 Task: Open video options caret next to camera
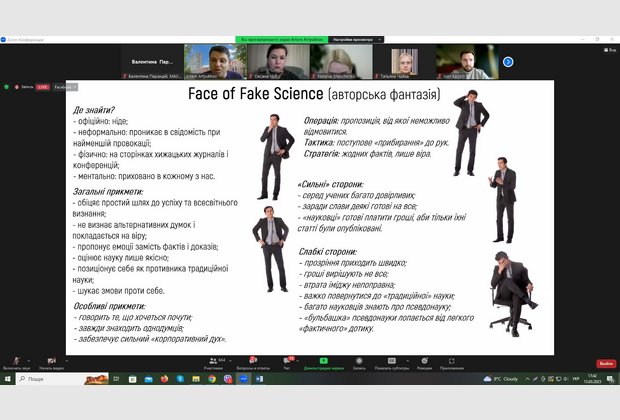pos(67,361)
